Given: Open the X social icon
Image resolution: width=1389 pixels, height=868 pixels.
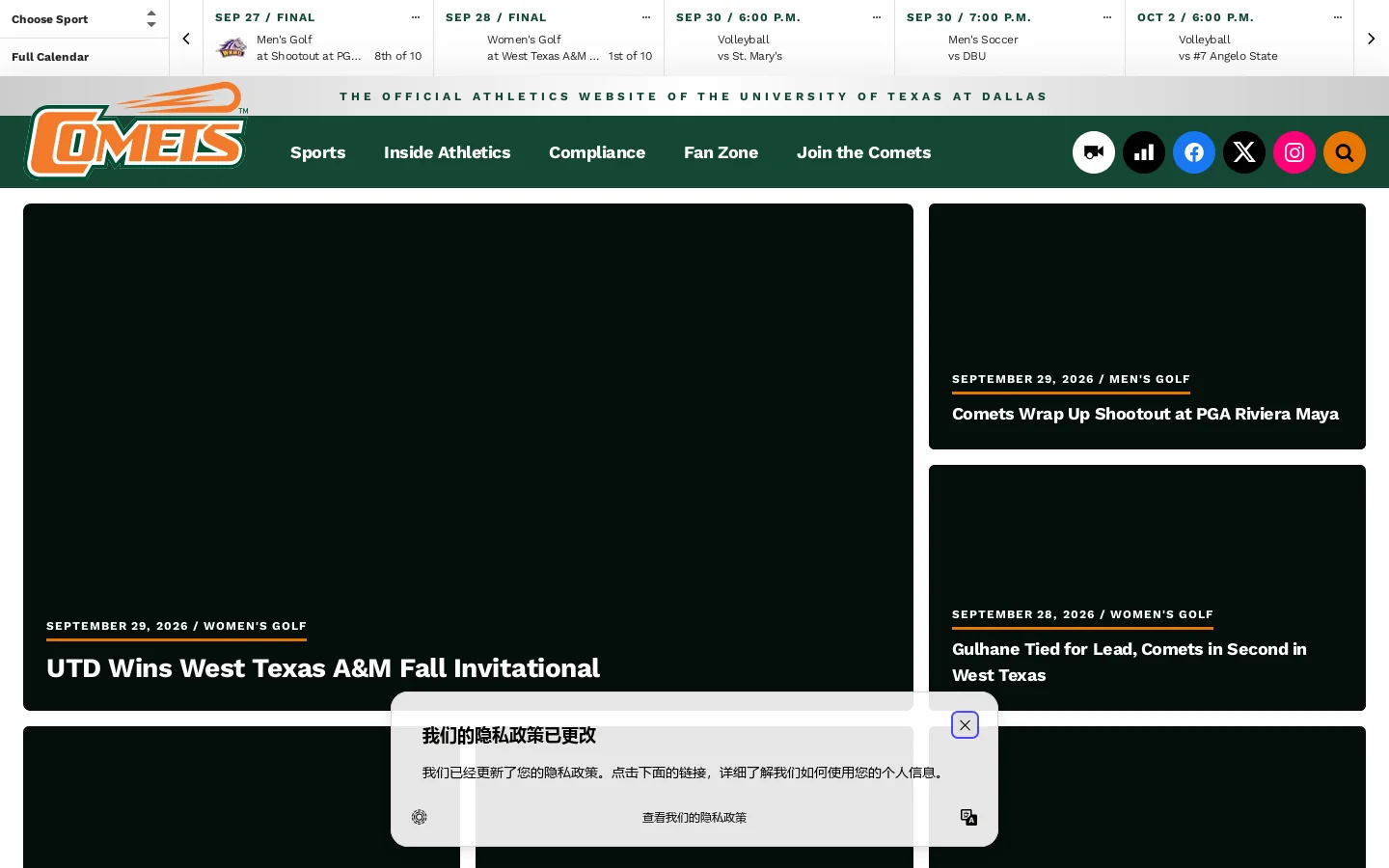Looking at the screenshot, I should click(1244, 152).
